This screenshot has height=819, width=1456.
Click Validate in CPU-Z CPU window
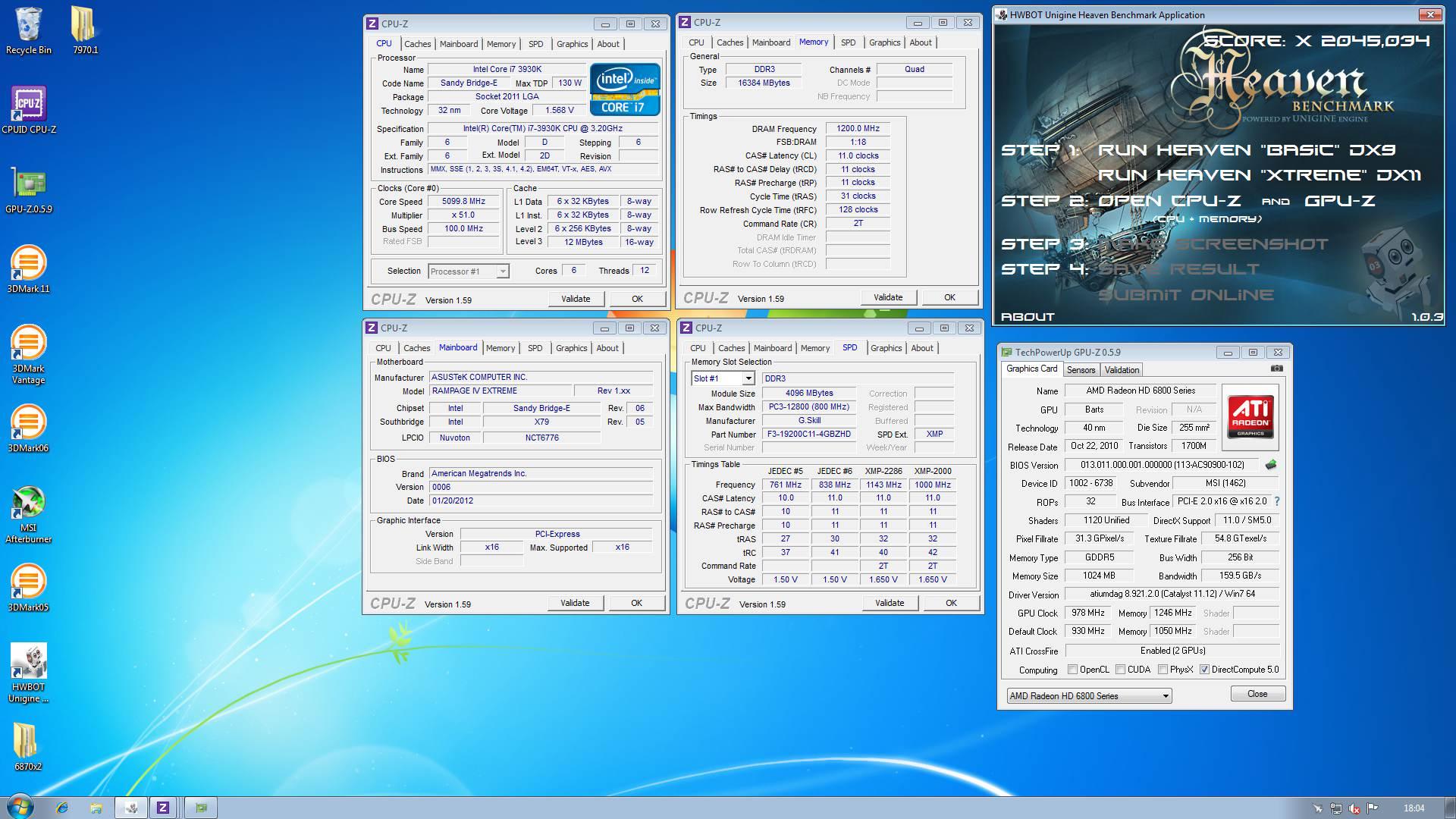coord(576,299)
